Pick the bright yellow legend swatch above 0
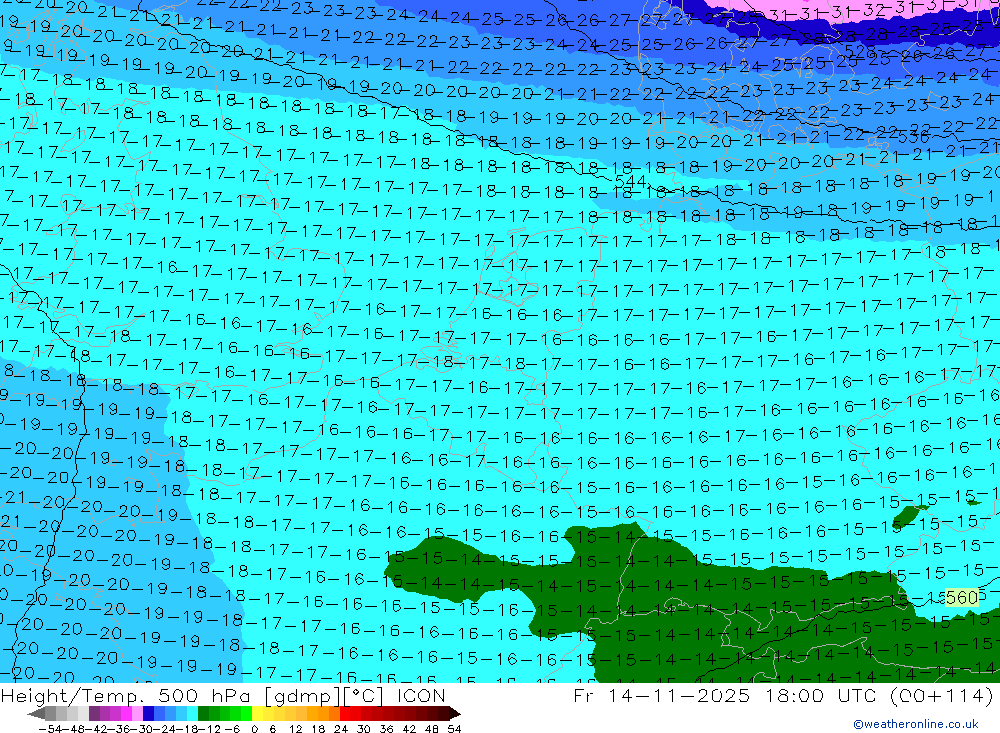1000x733 pixels. [x=258, y=714]
